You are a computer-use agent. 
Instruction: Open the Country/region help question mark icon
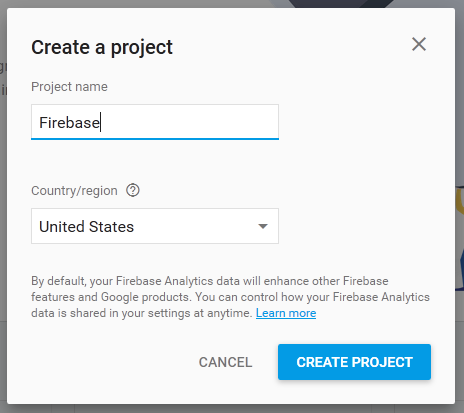click(x=133, y=191)
